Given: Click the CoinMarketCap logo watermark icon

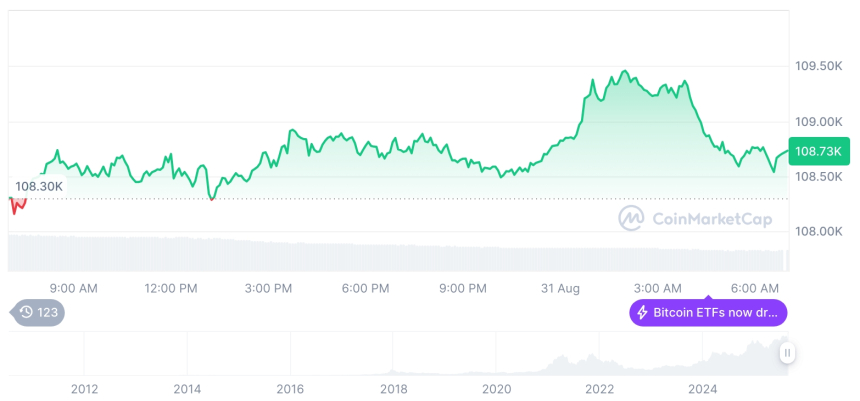Looking at the screenshot, I should coord(630,217).
